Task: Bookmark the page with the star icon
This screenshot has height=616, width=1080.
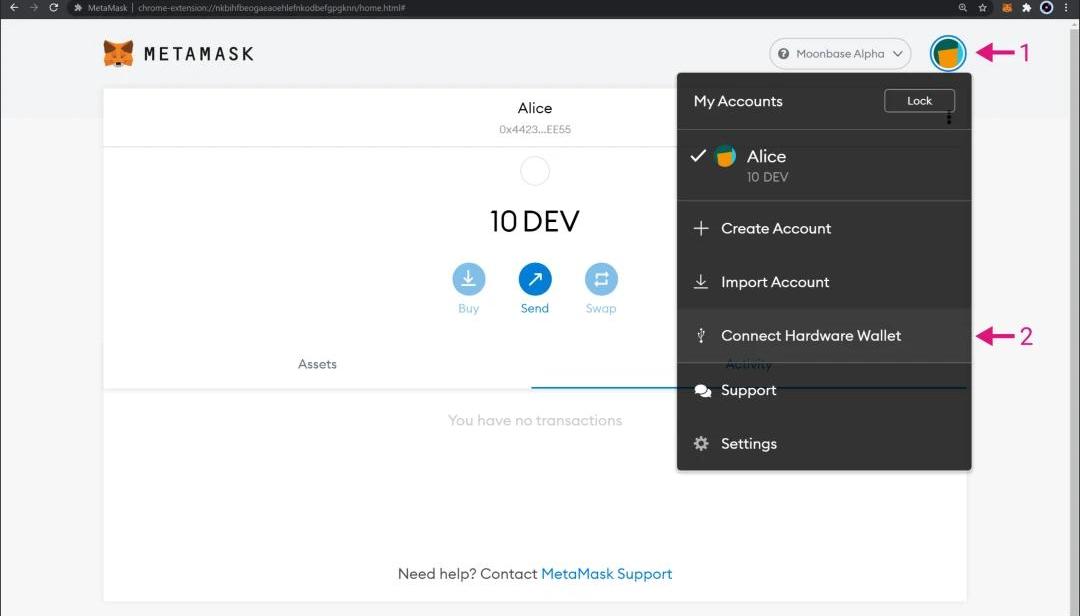Action: pyautogui.click(x=983, y=8)
